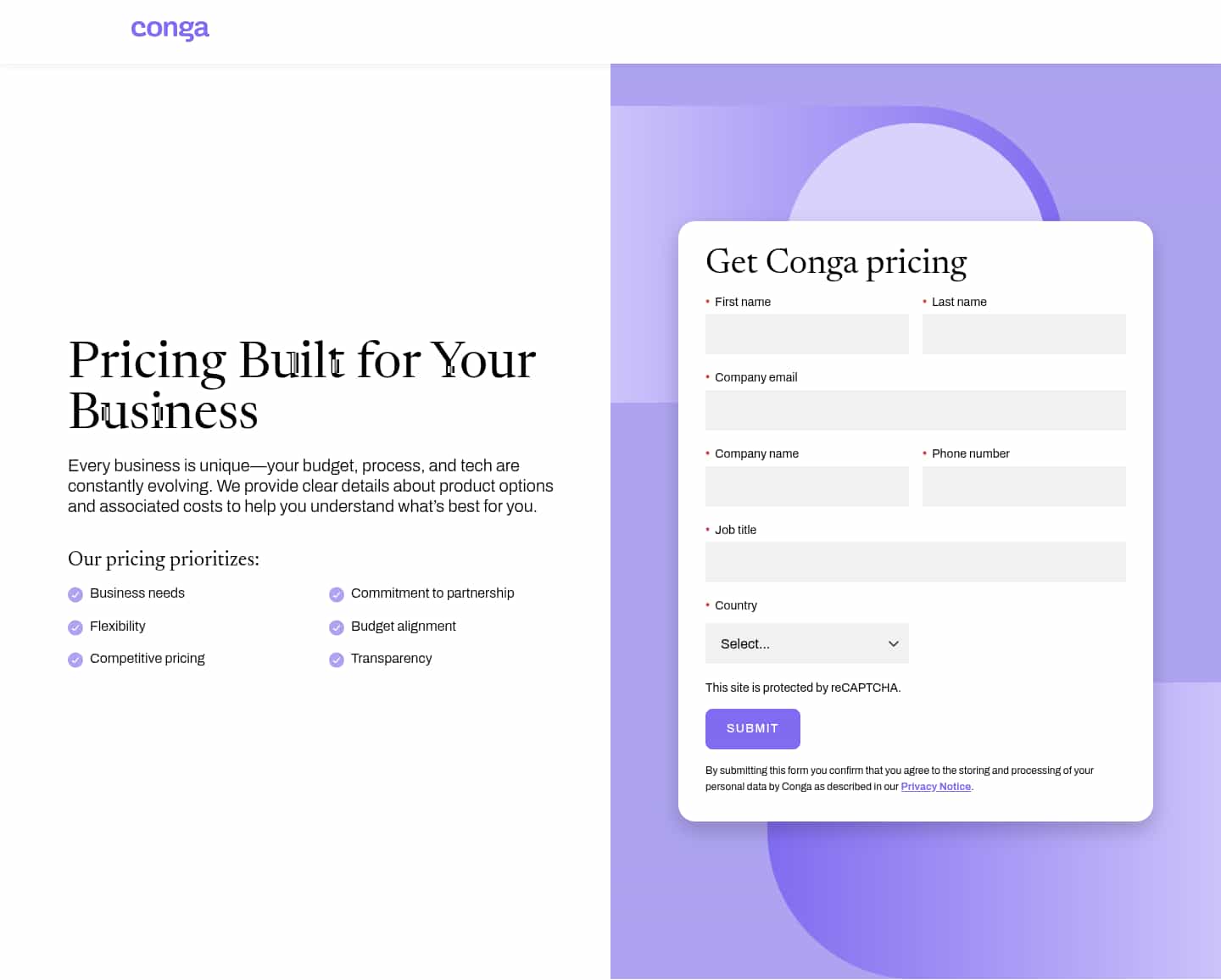Click inside the First name field
The image size is (1221, 980).
(x=806, y=334)
